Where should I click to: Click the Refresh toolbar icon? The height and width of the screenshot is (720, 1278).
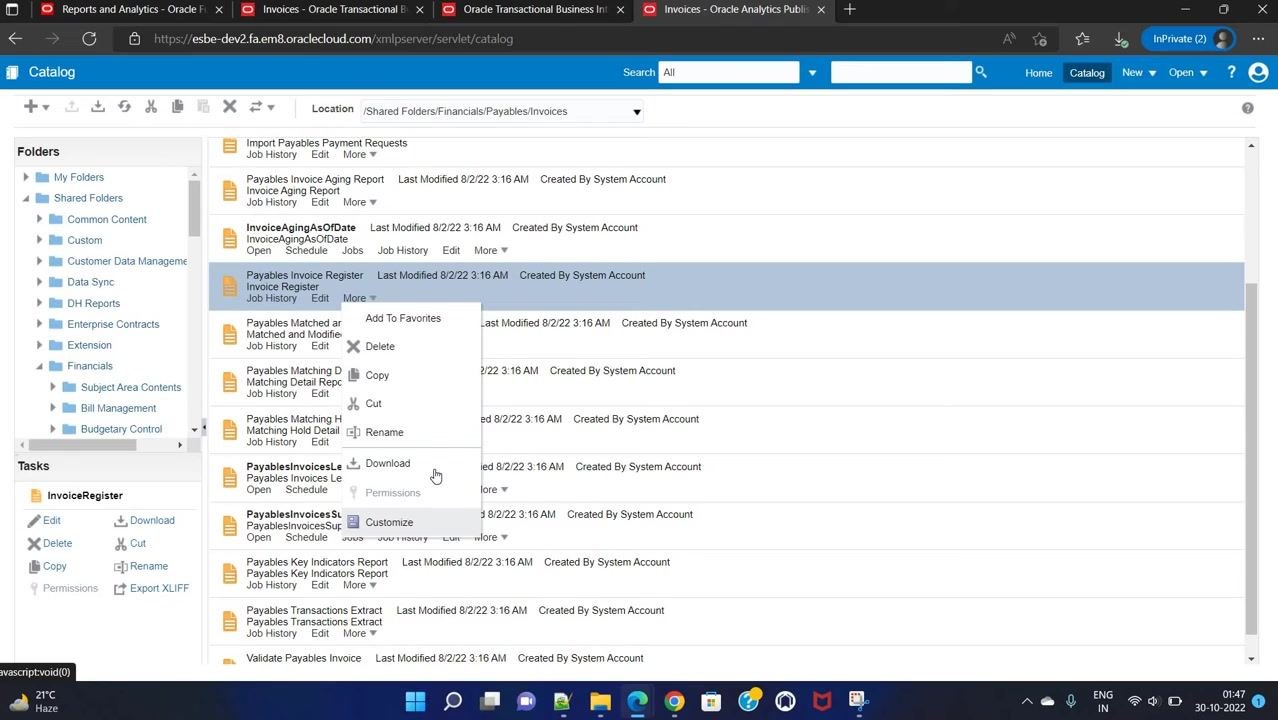[x=124, y=106]
